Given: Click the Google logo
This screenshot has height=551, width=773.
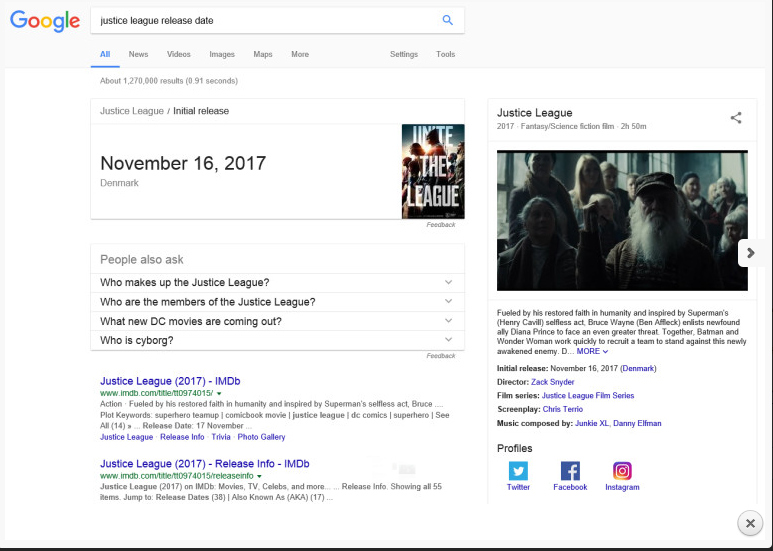Looking at the screenshot, I should click(x=45, y=21).
